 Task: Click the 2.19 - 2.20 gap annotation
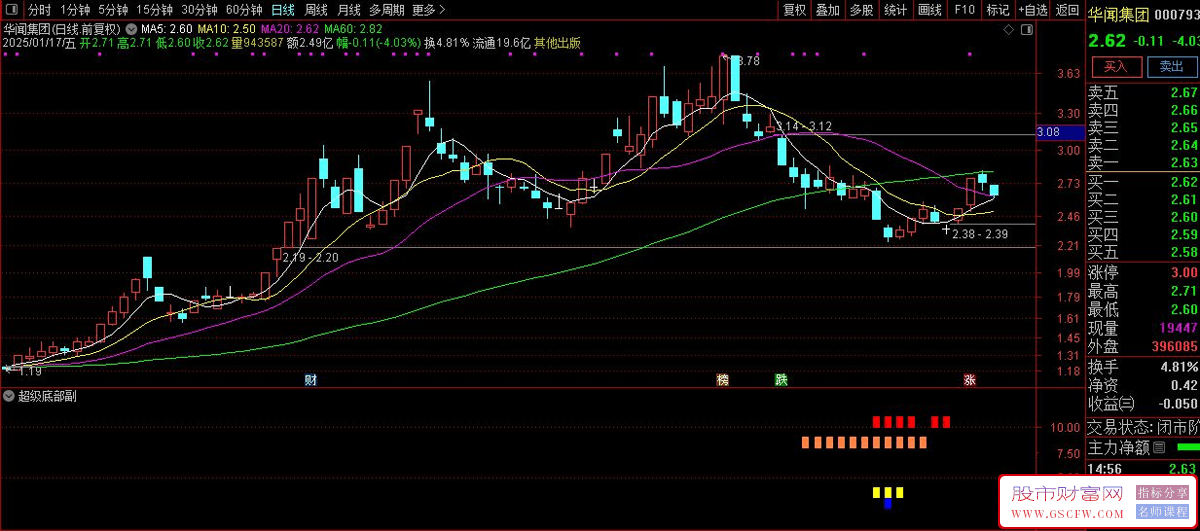311,257
